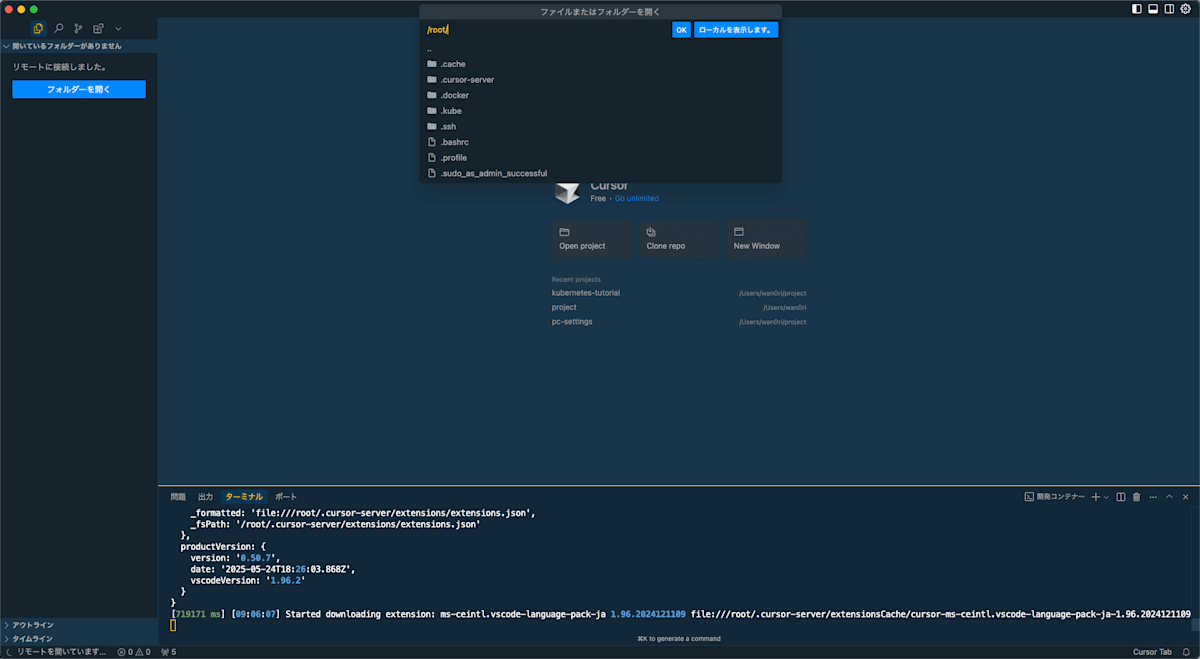
Task: Switch to the 出力 panel tab
Action: pyautogui.click(x=205, y=497)
